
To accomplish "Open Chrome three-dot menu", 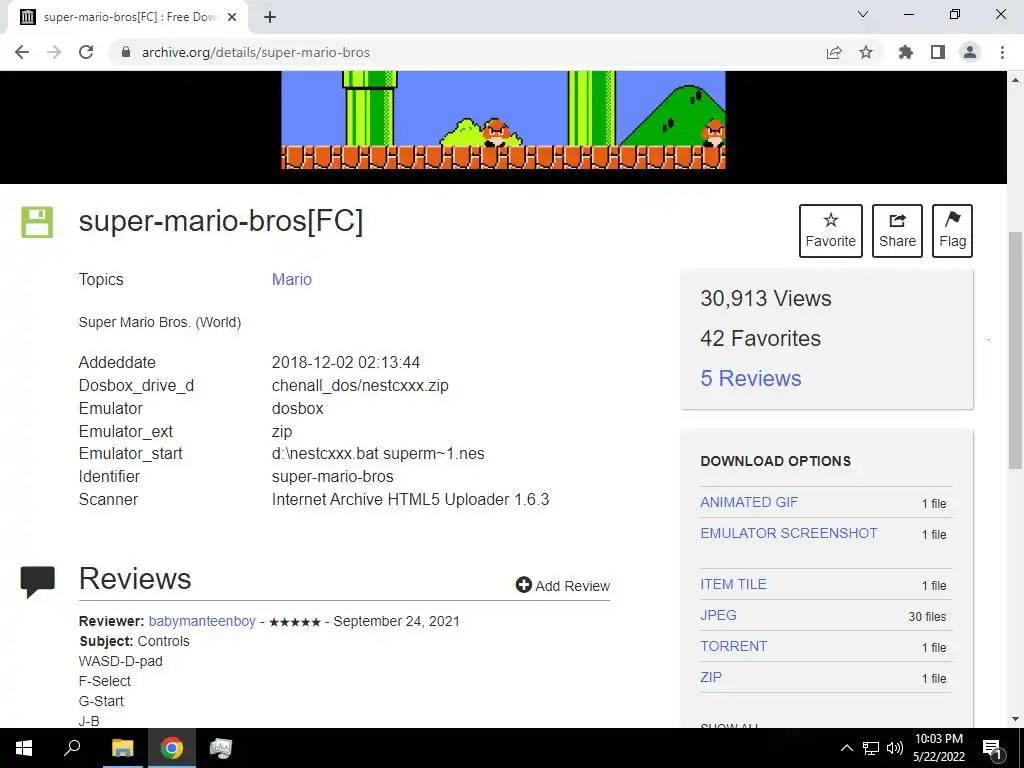I will [1002, 52].
